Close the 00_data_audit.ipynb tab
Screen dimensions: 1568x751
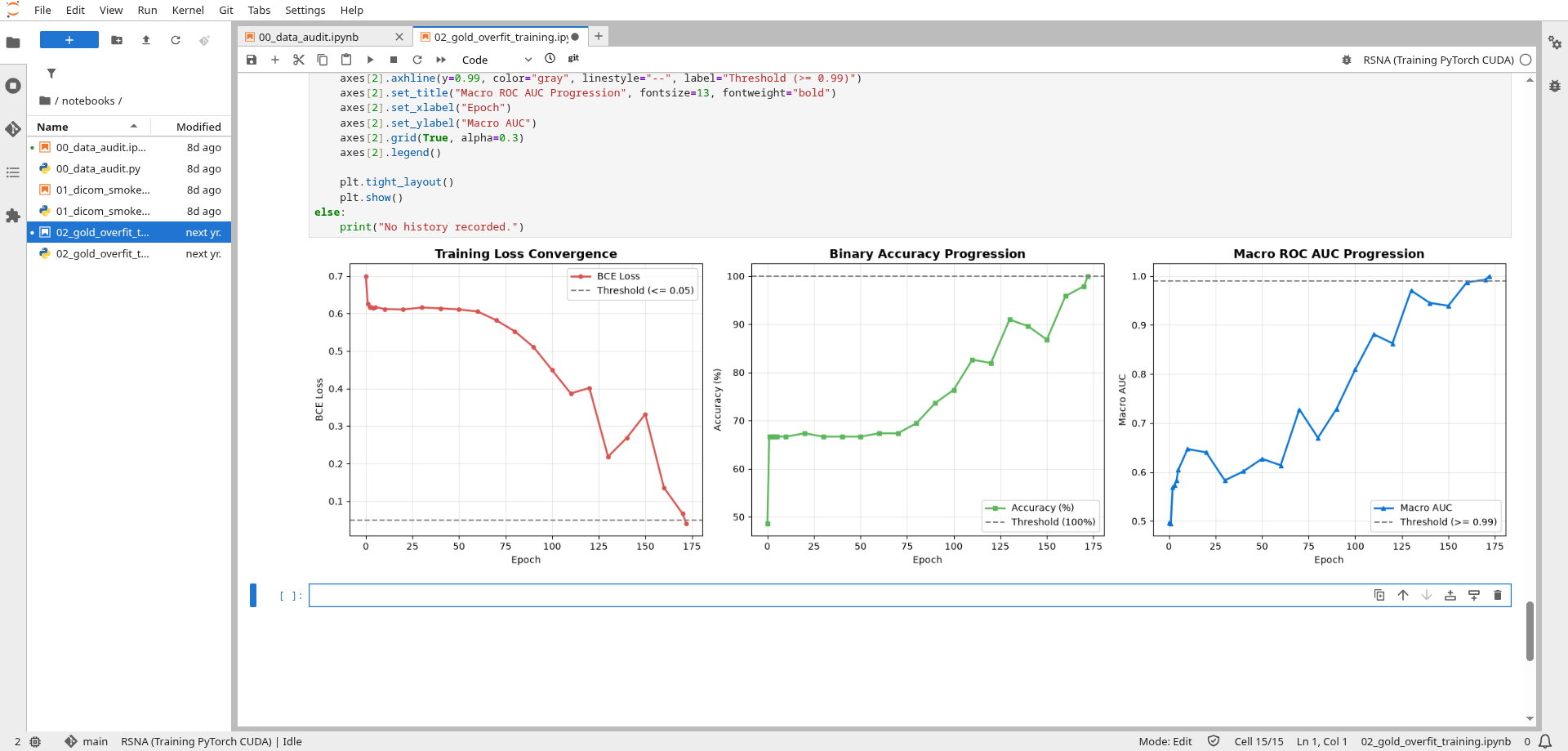pyautogui.click(x=399, y=37)
